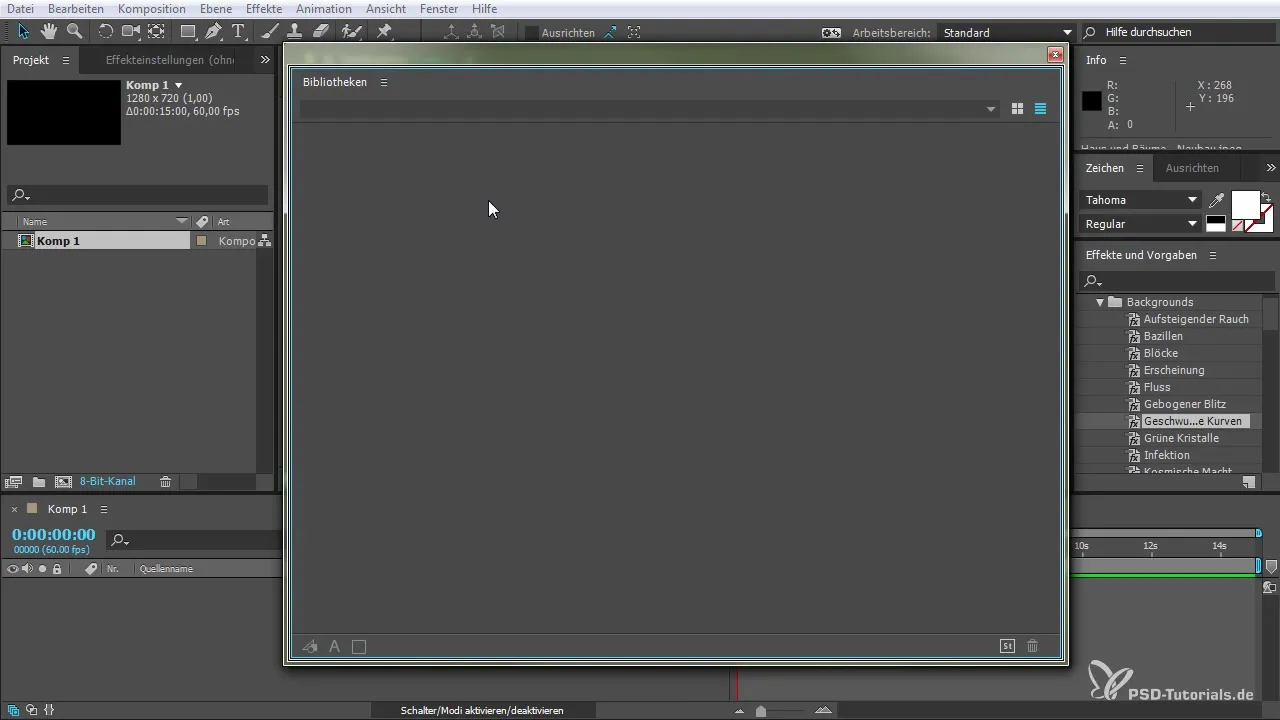Open the Datei menu
Screen dimensions: 1280x720
click(20, 8)
